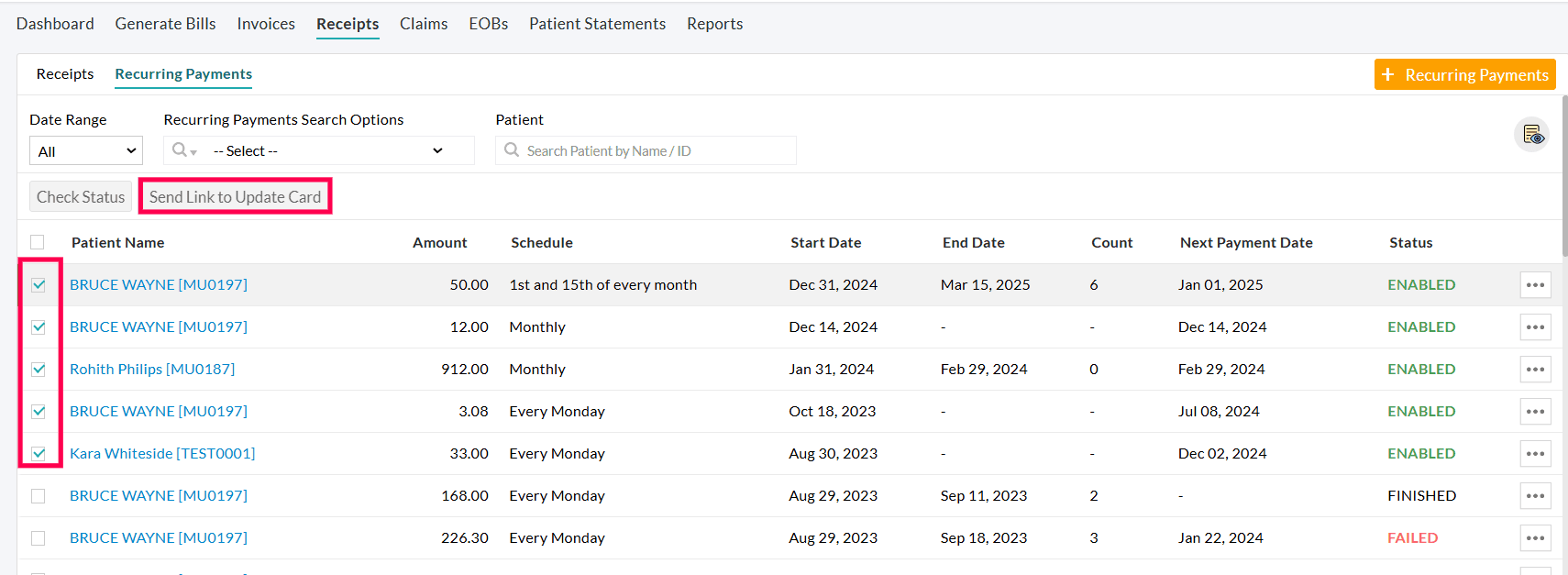Image resolution: width=1568 pixels, height=575 pixels.
Task: Open actions menu for Rohith Philips row
Action: pos(1535,370)
